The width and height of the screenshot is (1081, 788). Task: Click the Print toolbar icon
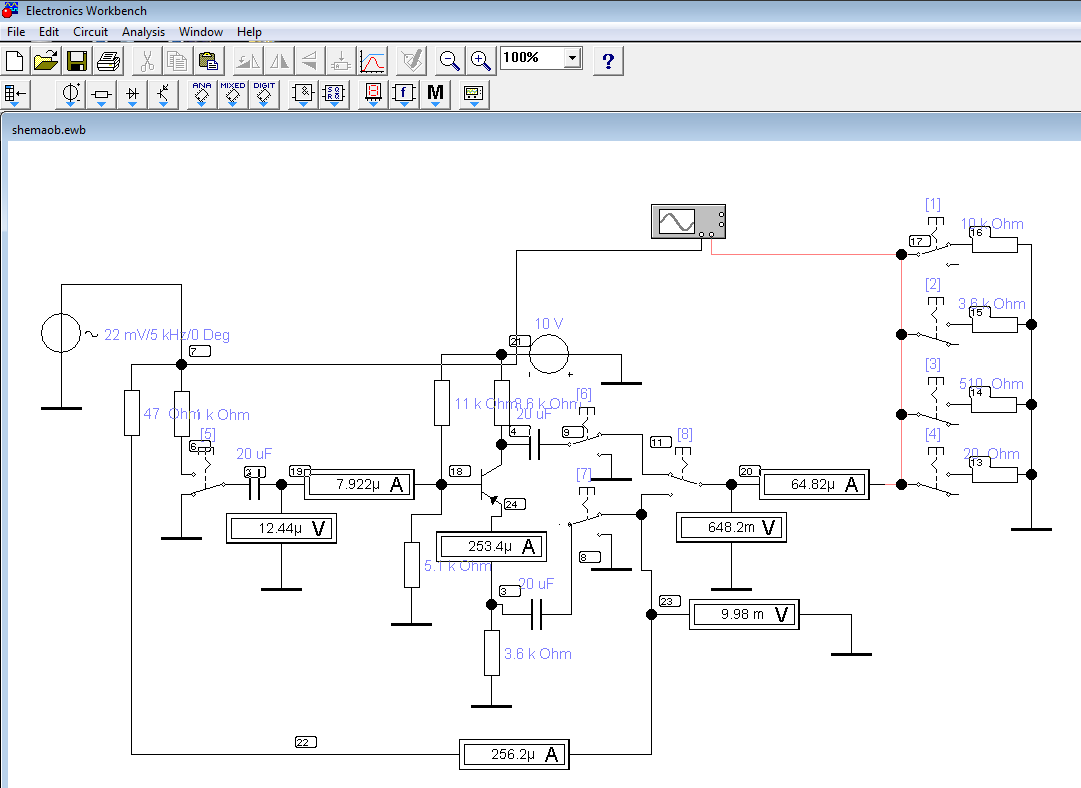pos(108,61)
